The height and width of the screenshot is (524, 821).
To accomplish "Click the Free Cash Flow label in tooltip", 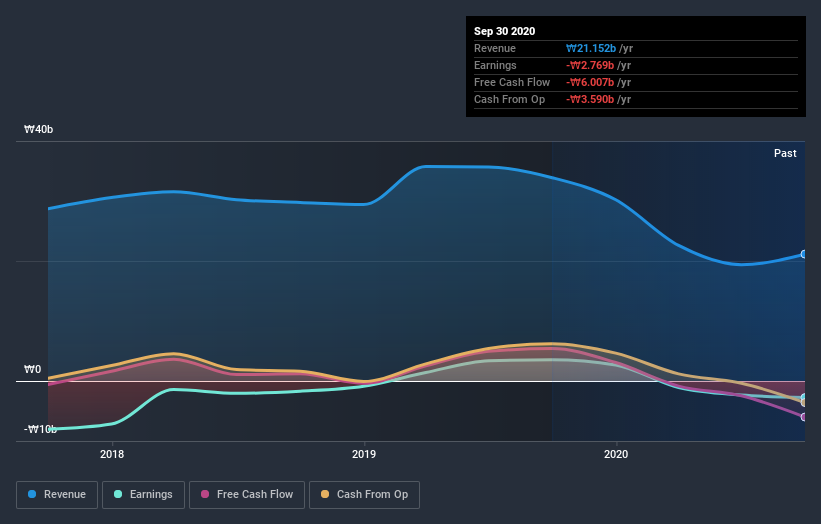I will [512, 82].
